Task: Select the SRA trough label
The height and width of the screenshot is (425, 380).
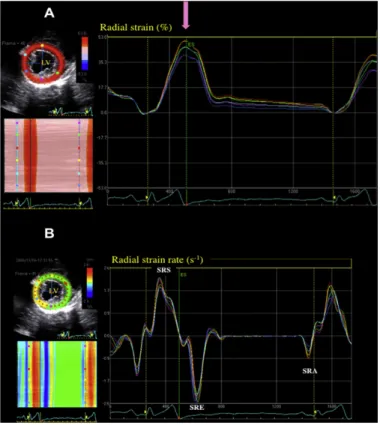Action: pyautogui.click(x=310, y=371)
